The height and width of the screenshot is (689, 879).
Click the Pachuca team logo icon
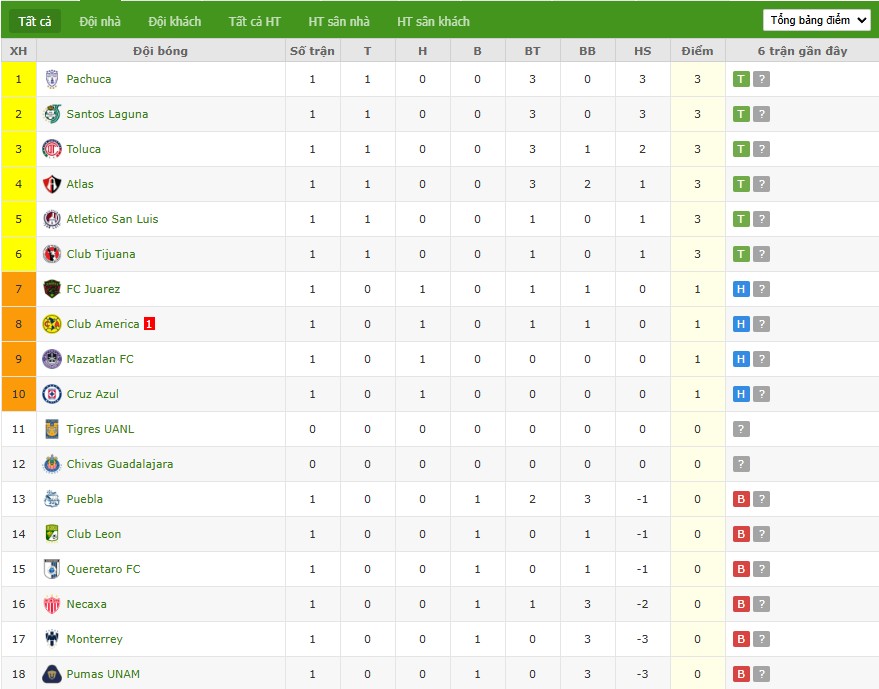tap(52, 79)
